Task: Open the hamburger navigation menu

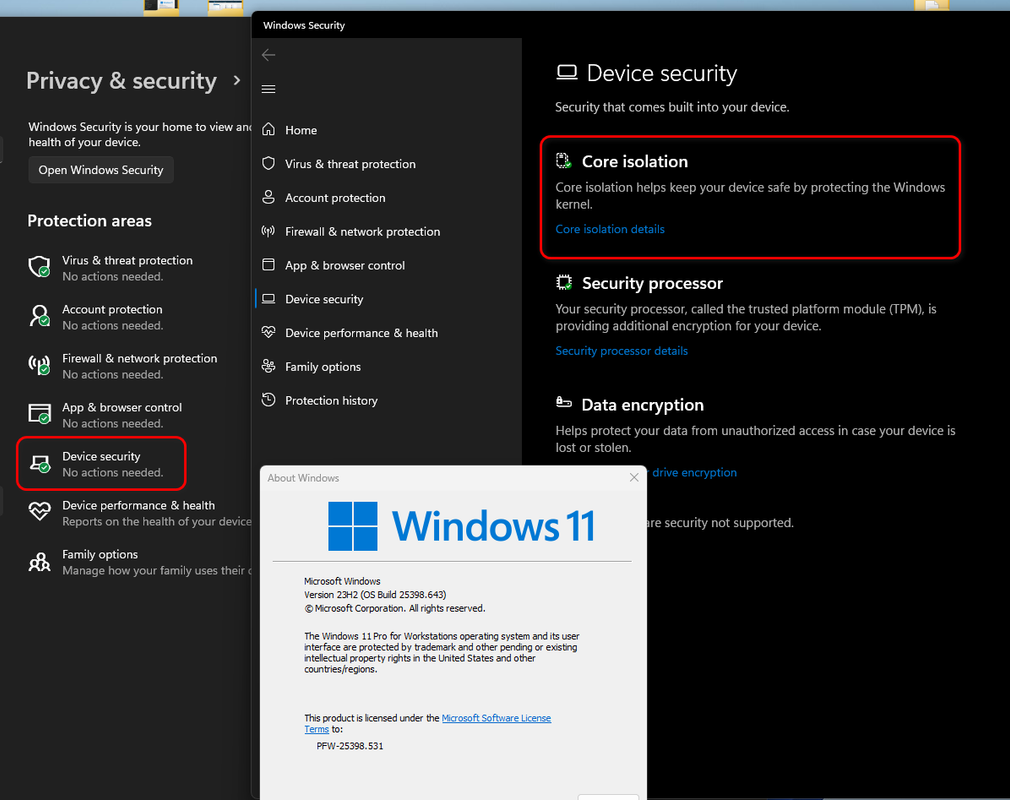Action: point(269,89)
